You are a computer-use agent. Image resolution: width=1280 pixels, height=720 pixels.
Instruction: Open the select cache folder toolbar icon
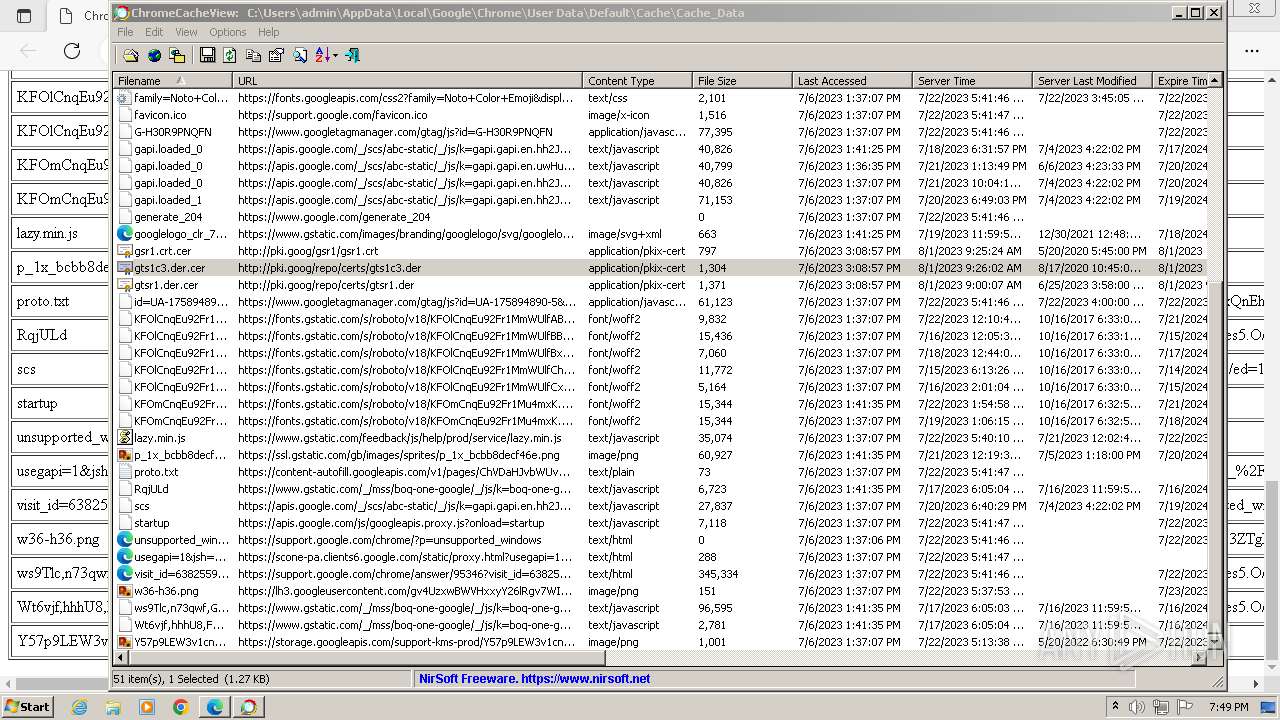click(x=131, y=56)
